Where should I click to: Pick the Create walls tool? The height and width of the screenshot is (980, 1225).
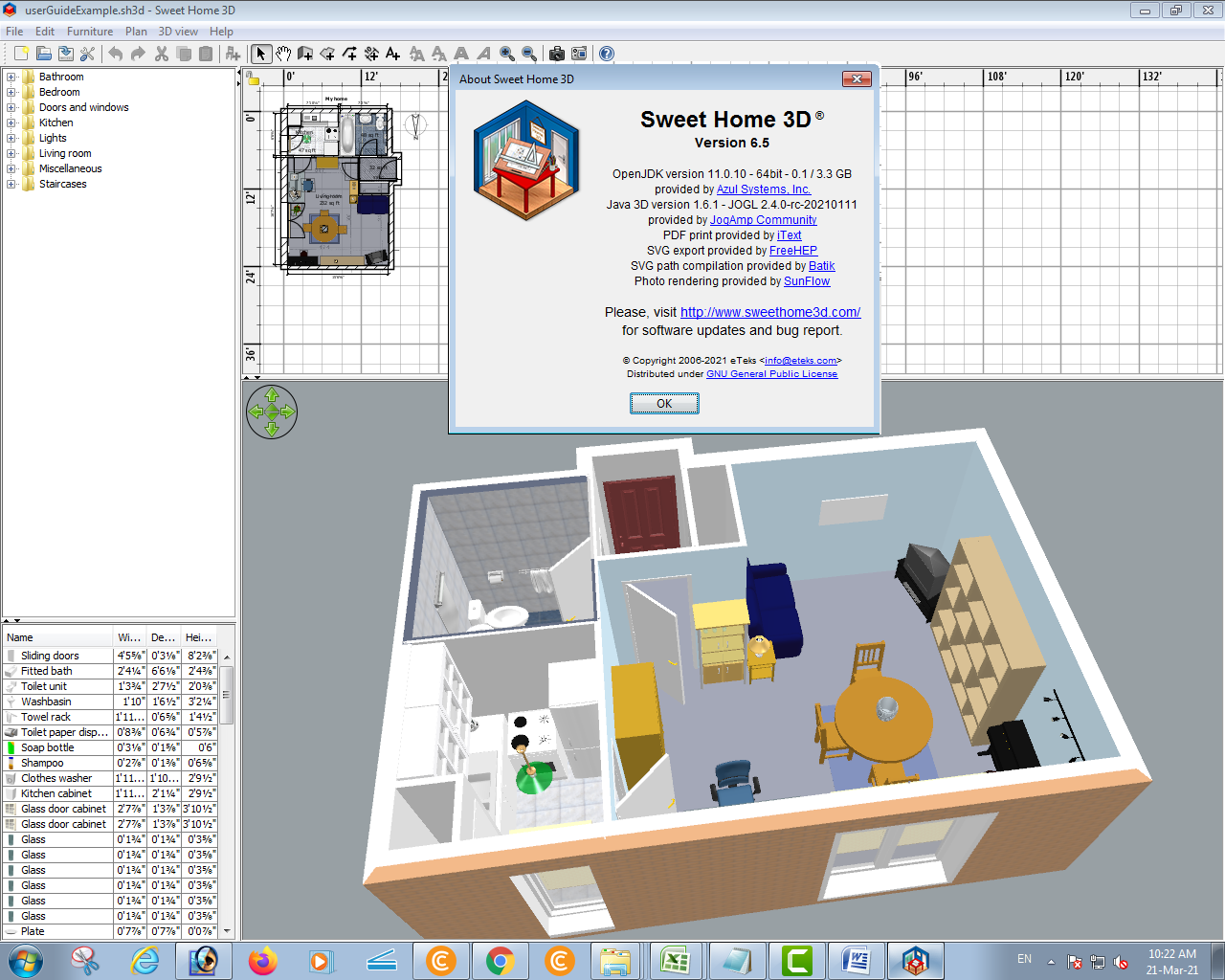pyautogui.click(x=305, y=54)
